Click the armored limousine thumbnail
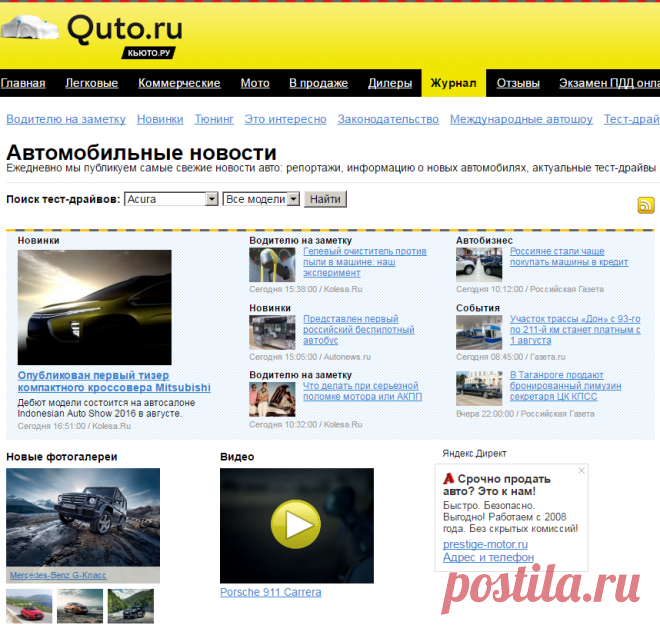 pyautogui.click(x=479, y=388)
